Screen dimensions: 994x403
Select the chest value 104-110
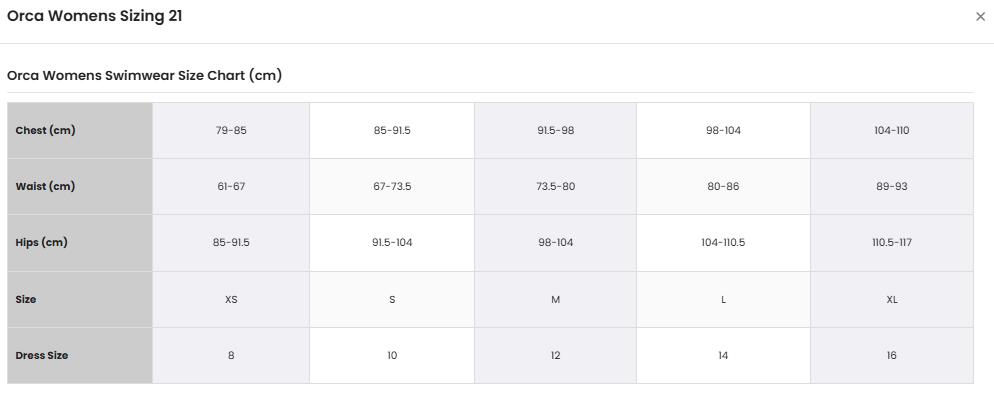(x=891, y=131)
